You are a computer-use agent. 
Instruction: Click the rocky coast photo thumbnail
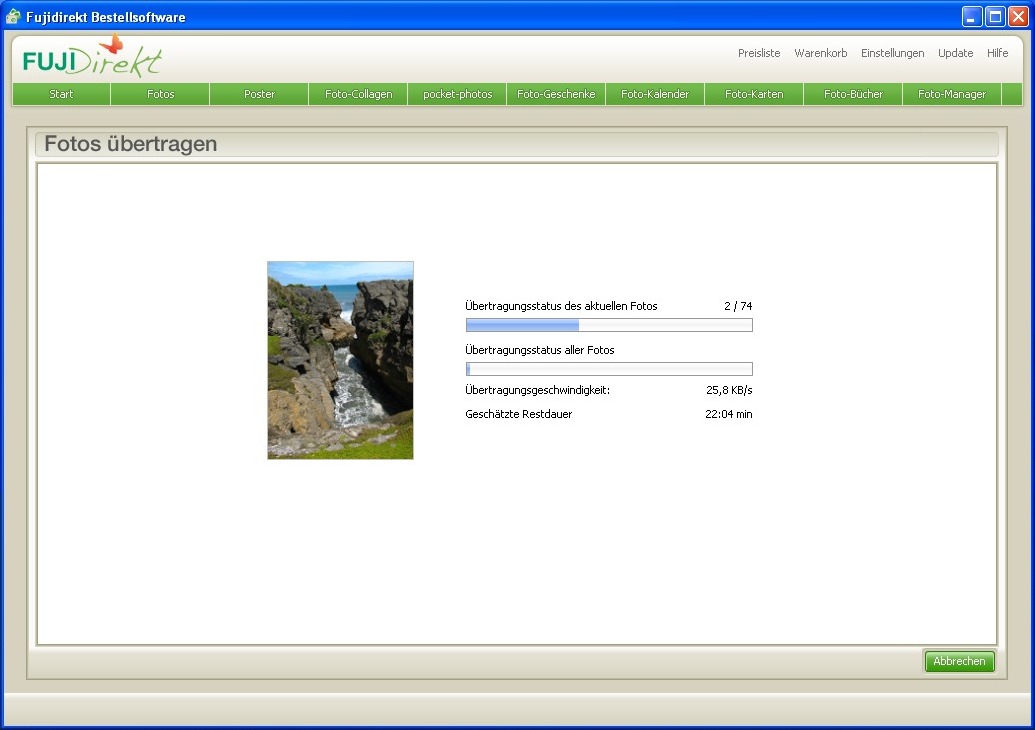[x=341, y=360]
